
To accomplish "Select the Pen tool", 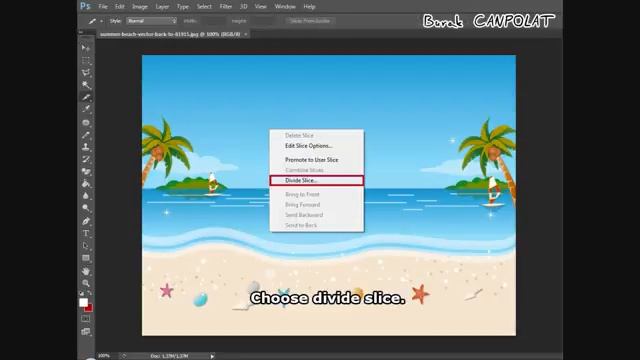I will click(x=86, y=221).
